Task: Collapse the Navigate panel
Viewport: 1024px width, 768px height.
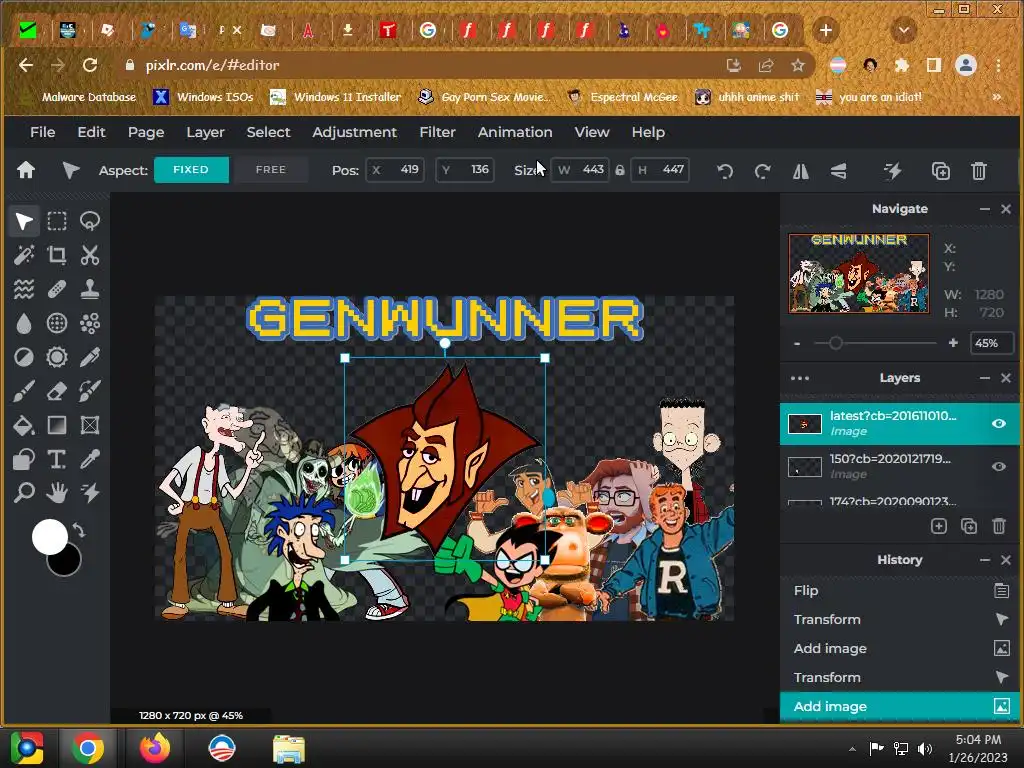Action: (985, 209)
